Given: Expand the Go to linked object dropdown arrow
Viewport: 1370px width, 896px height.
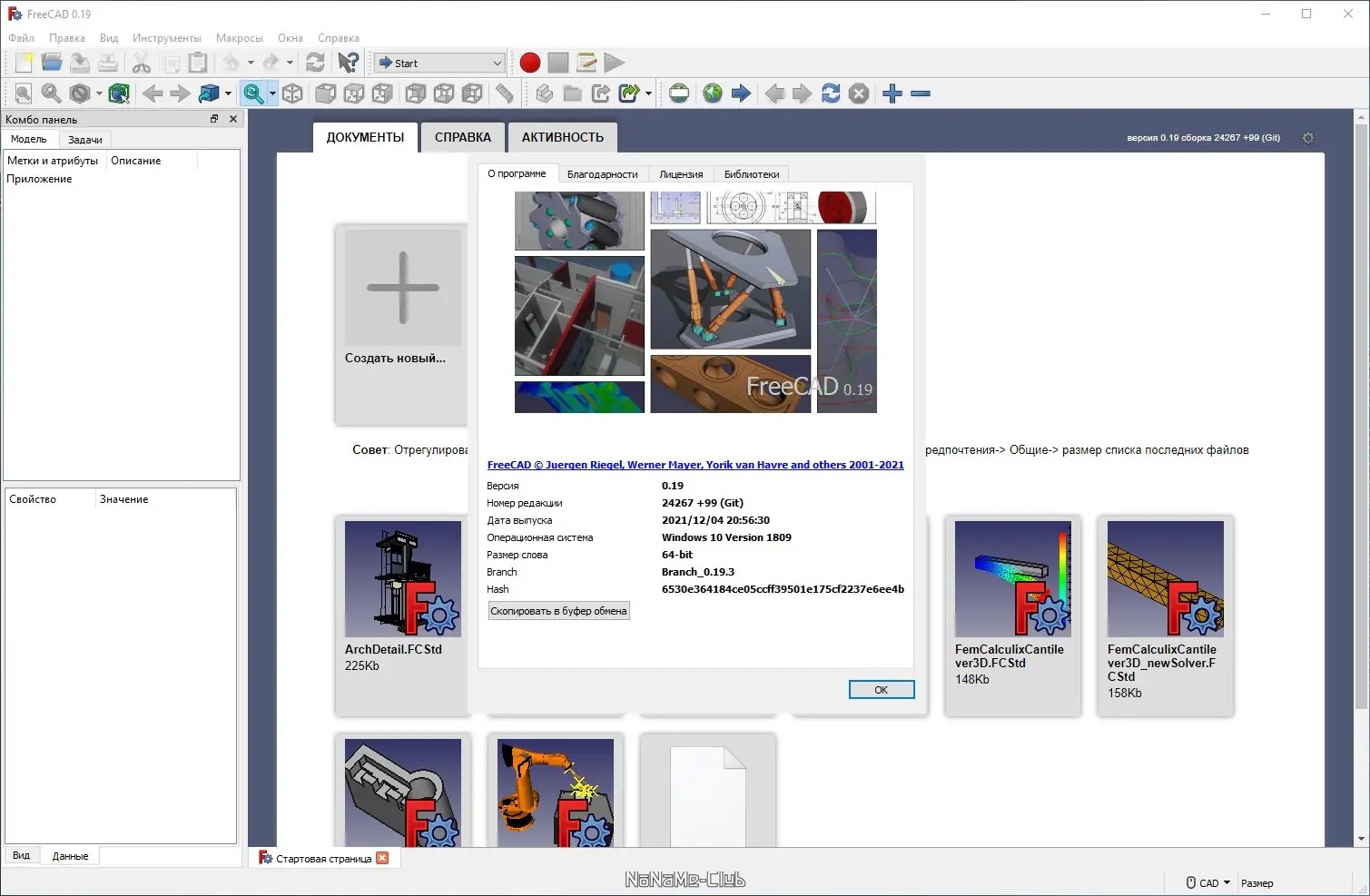Looking at the screenshot, I should [x=228, y=94].
